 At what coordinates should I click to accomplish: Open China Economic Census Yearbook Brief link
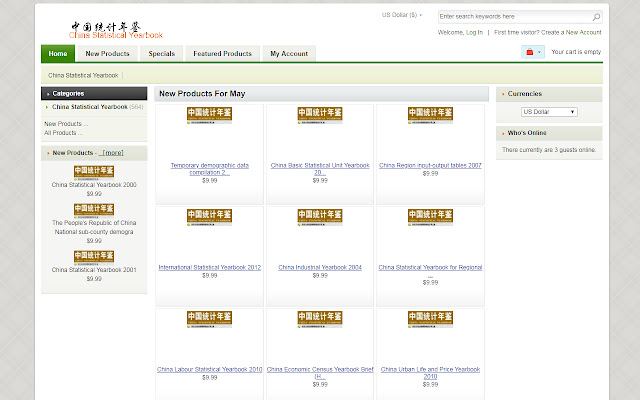click(x=320, y=373)
